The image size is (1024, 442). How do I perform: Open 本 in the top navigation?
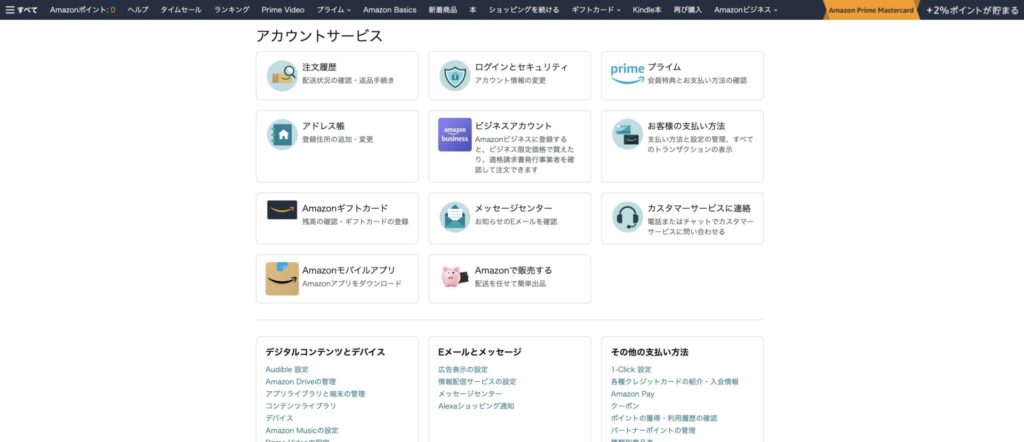click(472, 10)
